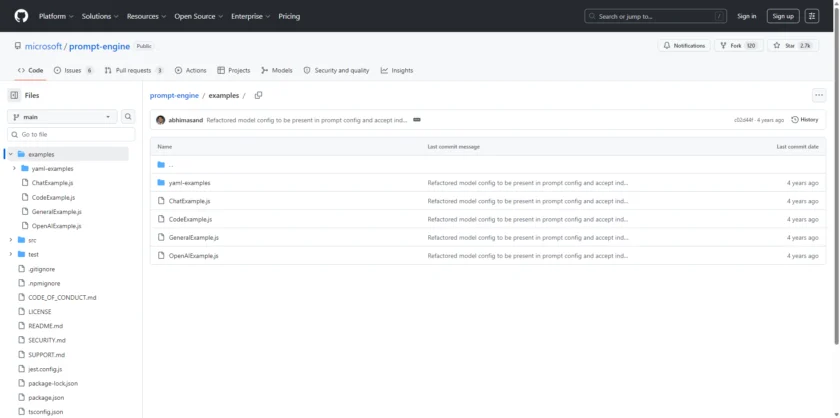
Task: Open the Resources menu dropdown
Action: (x=146, y=16)
